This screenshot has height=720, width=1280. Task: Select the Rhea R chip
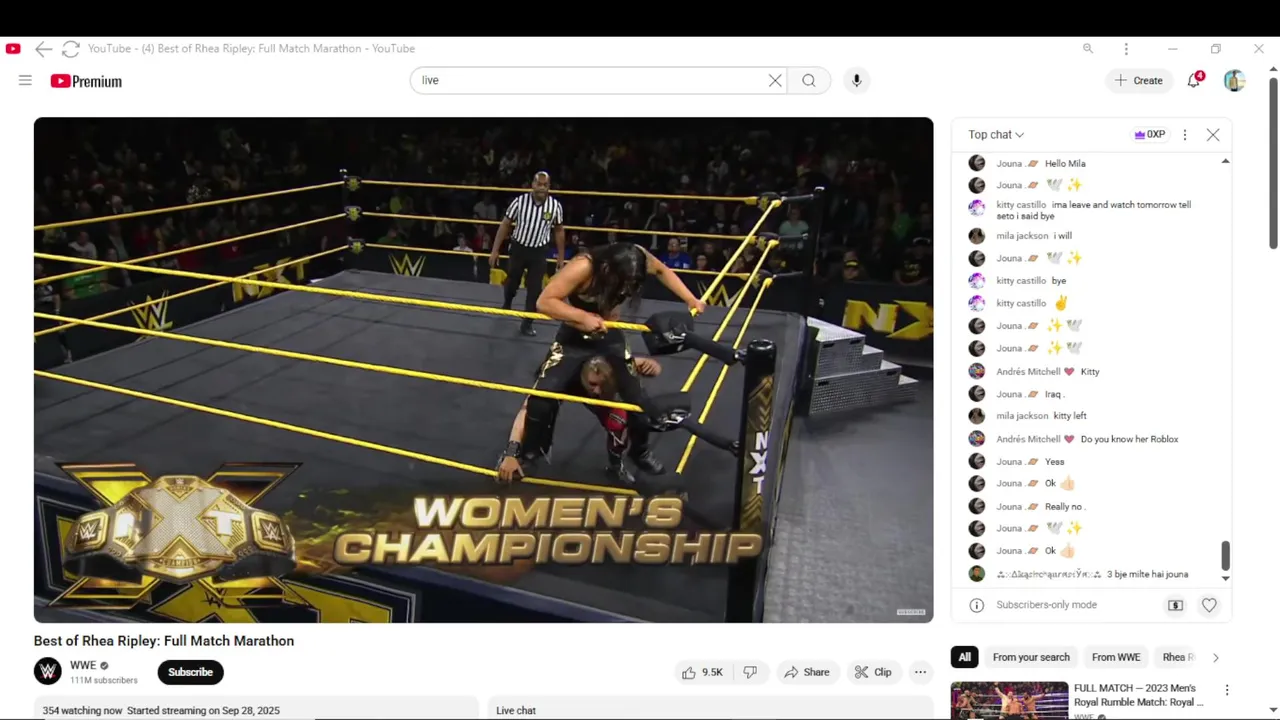click(1179, 657)
